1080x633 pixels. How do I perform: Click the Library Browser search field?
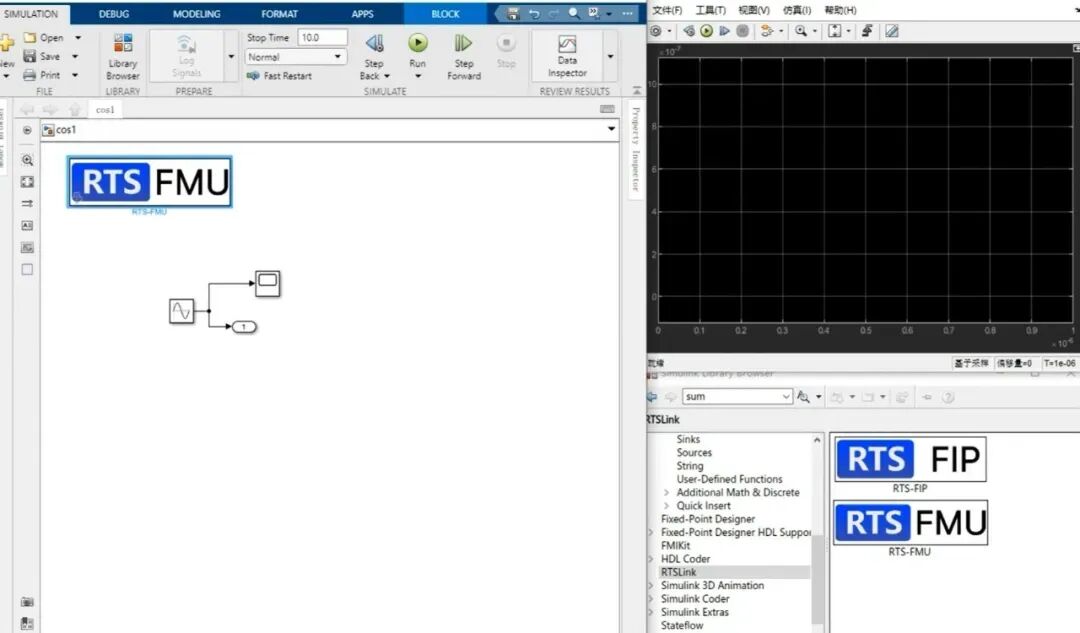[x=736, y=397]
